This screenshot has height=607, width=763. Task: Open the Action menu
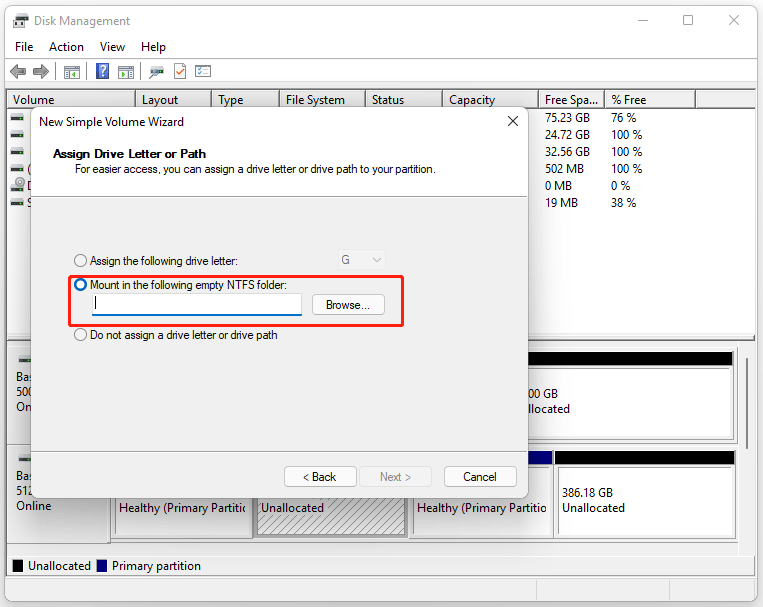[66, 47]
